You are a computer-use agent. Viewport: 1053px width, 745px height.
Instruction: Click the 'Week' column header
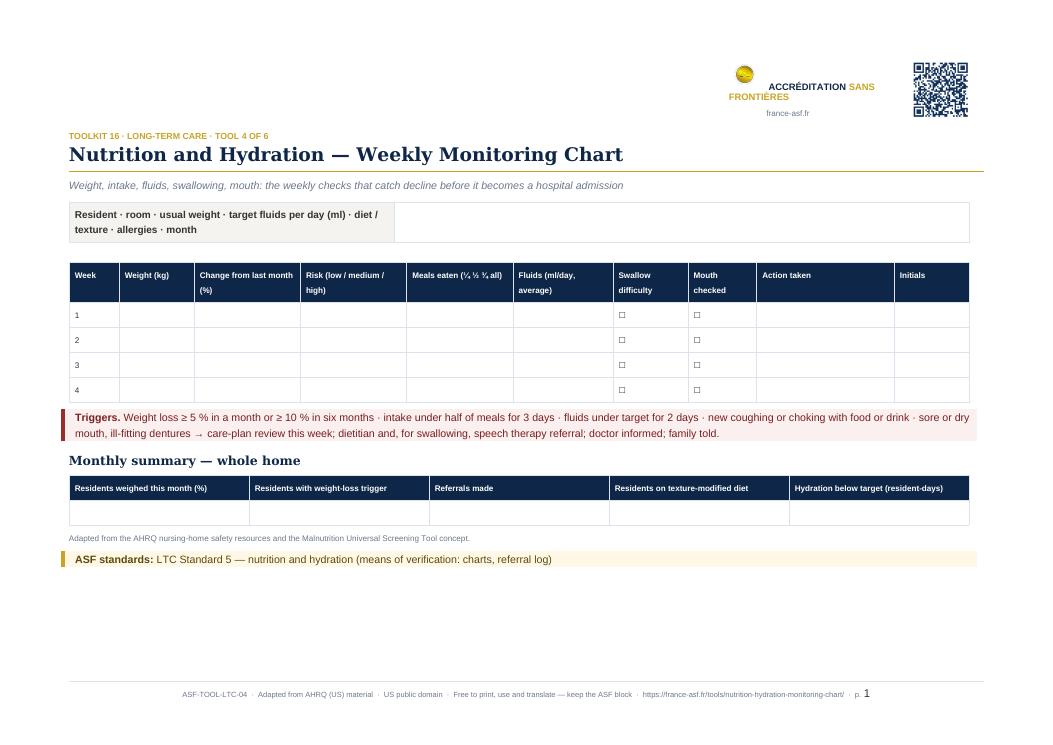tap(94, 282)
